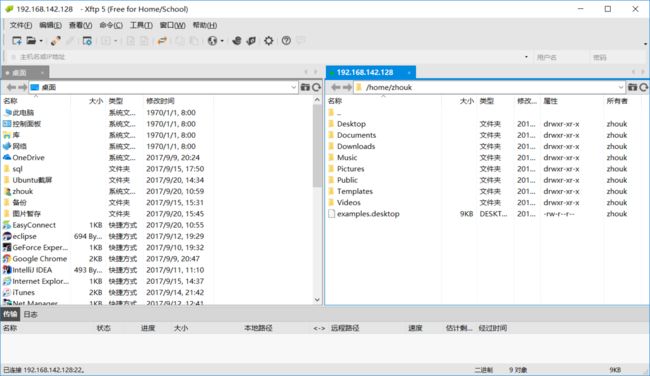Click the session properties window icon
Image resolution: width=650 pixels, height=376 pixels.
point(87,41)
